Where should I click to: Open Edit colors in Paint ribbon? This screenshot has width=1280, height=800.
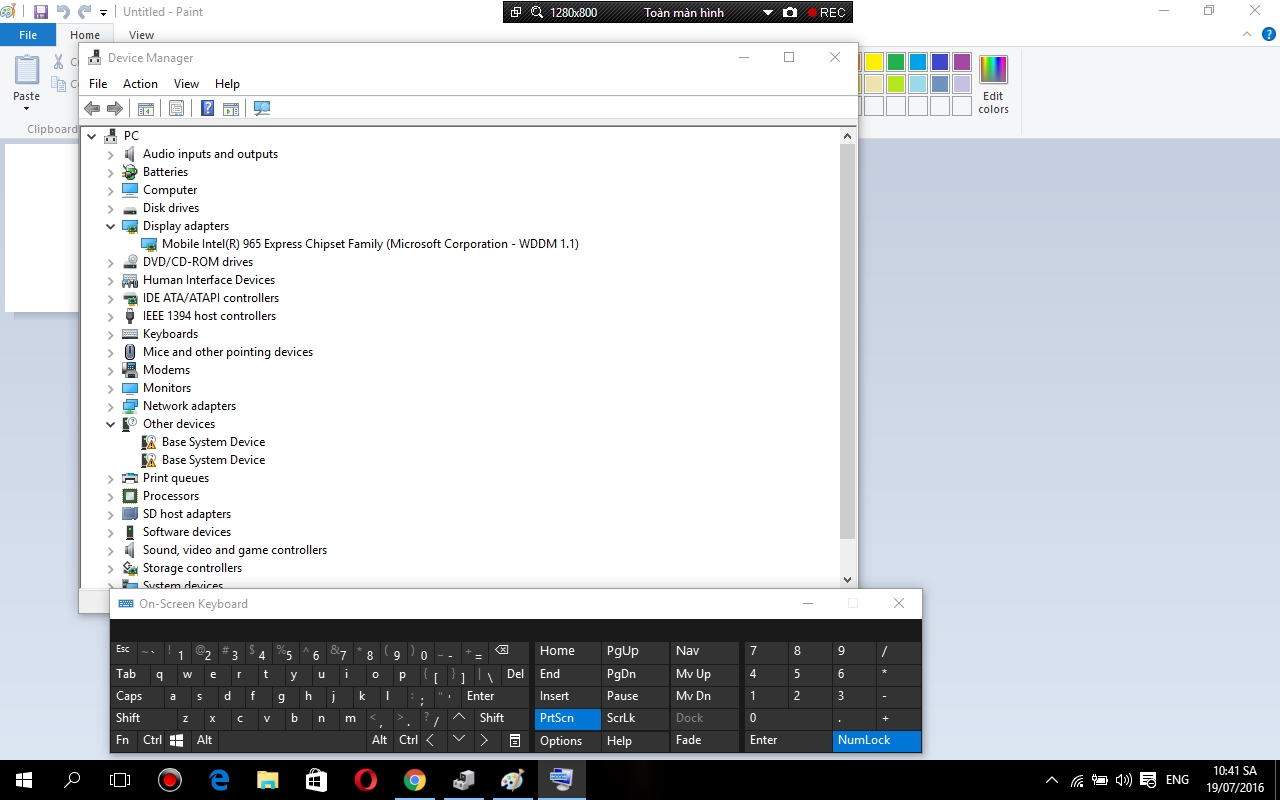[x=993, y=84]
